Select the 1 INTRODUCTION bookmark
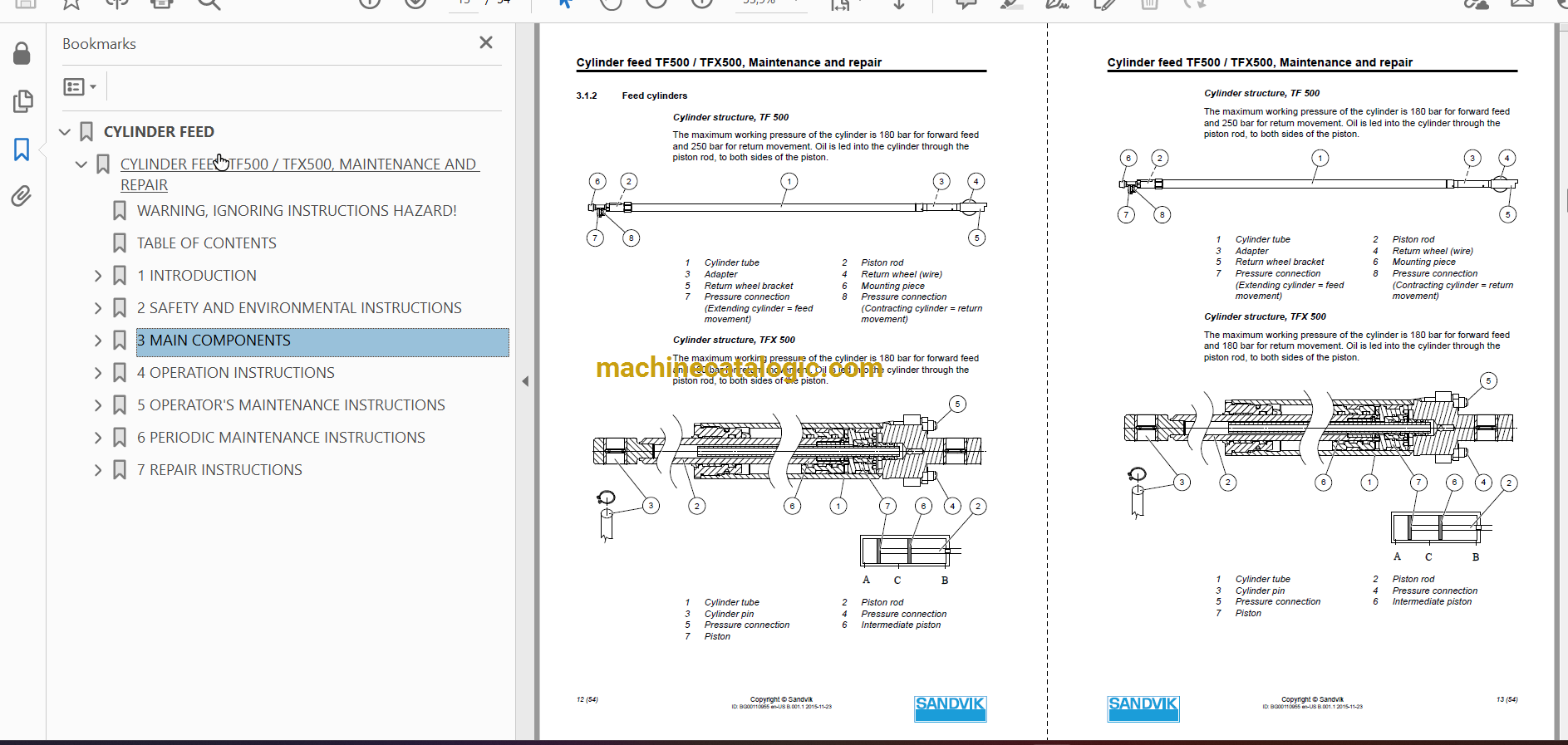The width and height of the screenshot is (1568, 745). point(197,276)
